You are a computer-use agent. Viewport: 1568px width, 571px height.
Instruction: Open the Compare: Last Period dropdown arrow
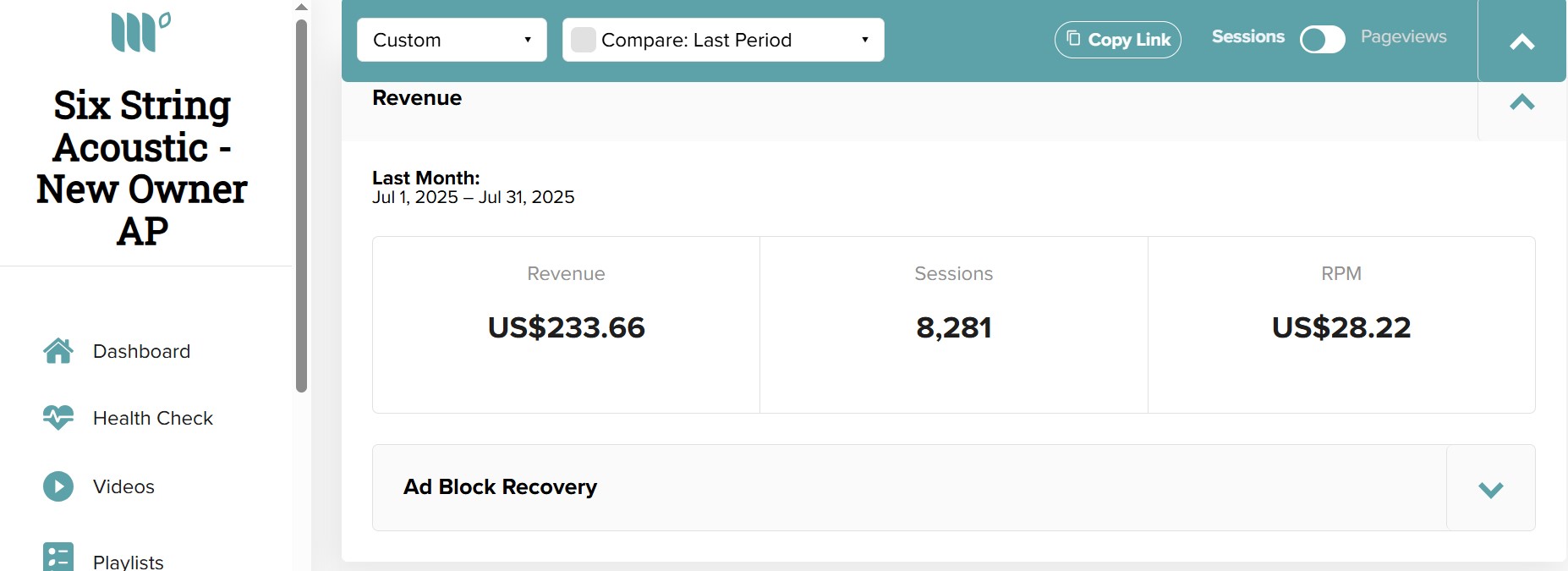[x=864, y=40]
